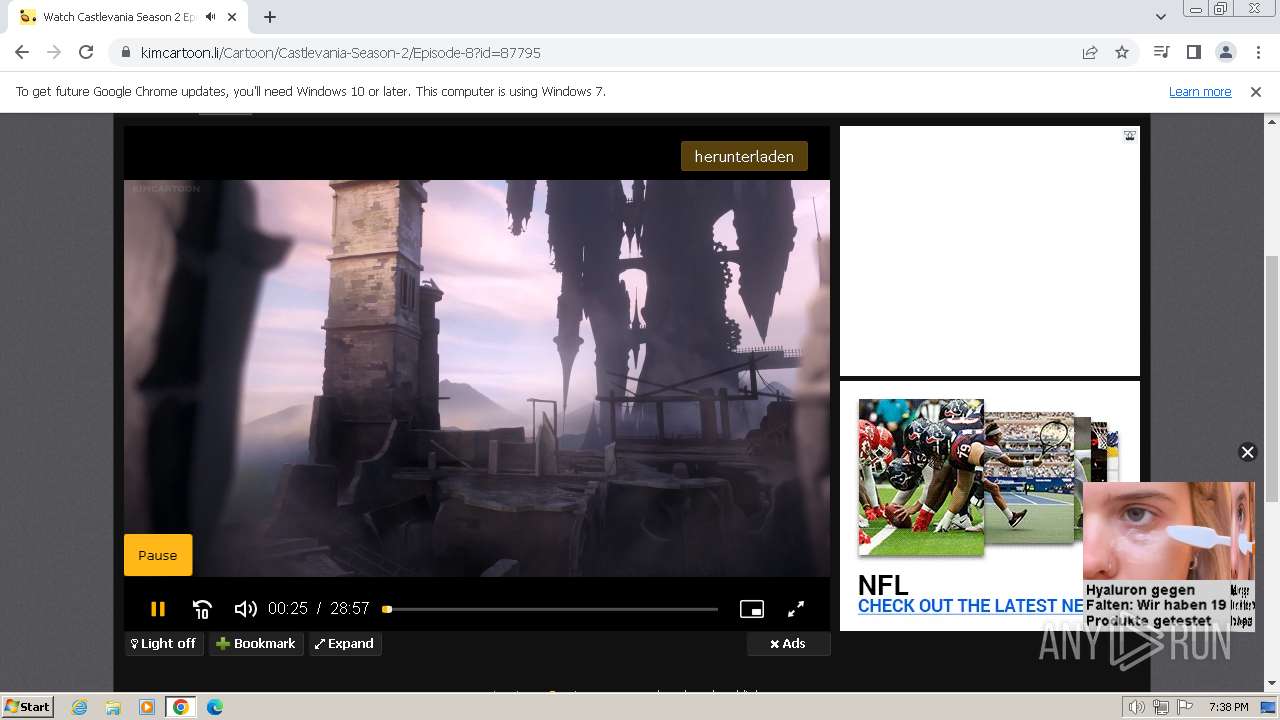Open the tab search dropdown
This screenshot has width=1280, height=720.
point(1160,17)
